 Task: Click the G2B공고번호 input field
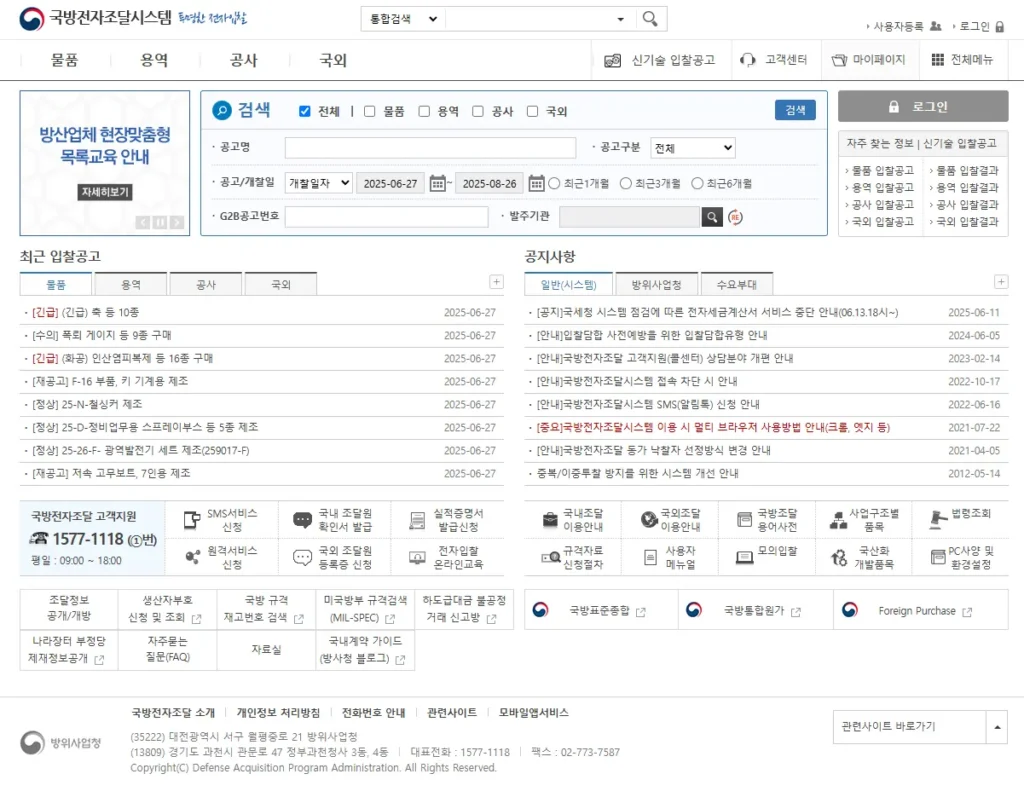[x=387, y=216]
